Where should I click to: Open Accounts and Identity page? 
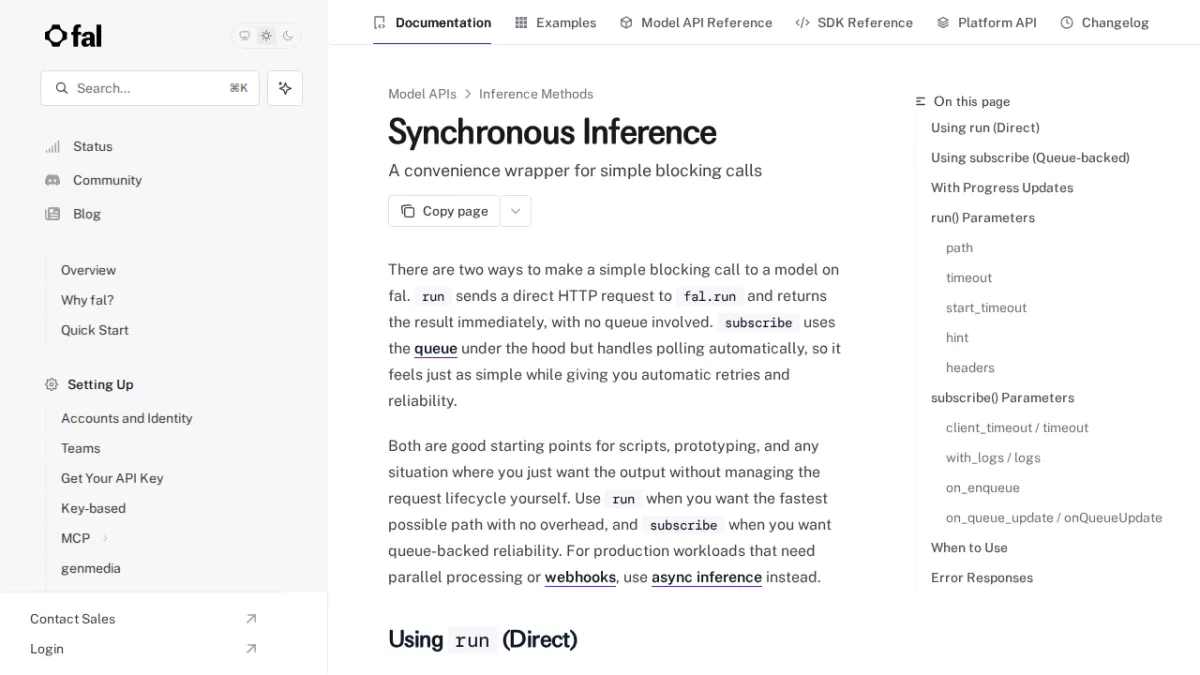[127, 418]
